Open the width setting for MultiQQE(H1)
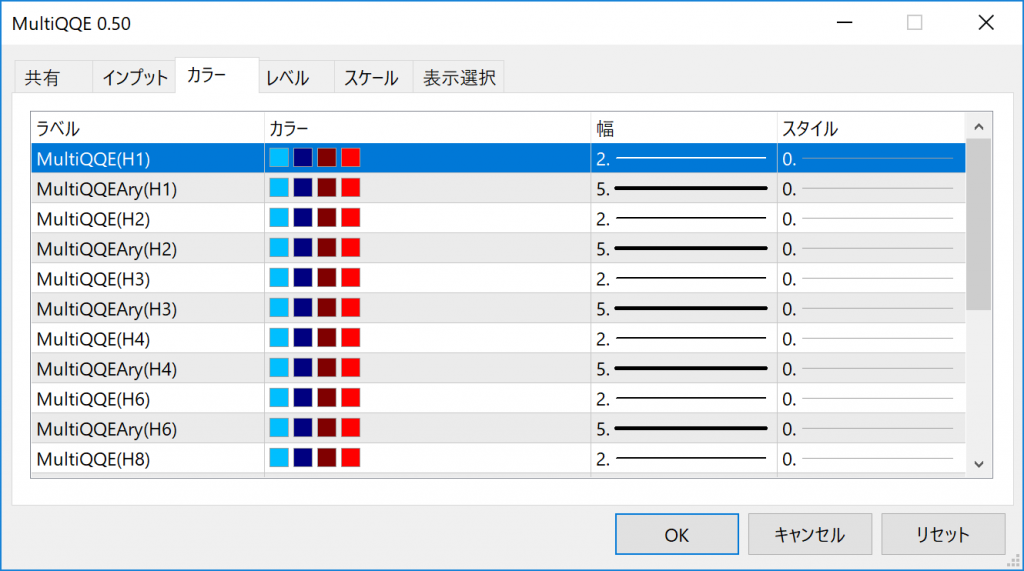Screen dimensions: 1024x571 coord(683,158)
